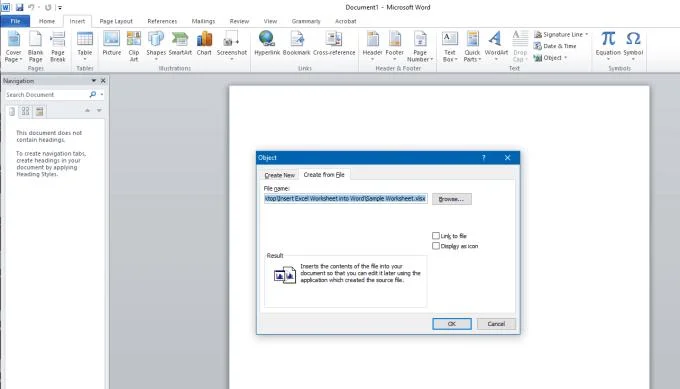Enable Display as icon checkbox
Image resolution: width=680 pixels, height=389 pixels.
(x=436, y=246)
